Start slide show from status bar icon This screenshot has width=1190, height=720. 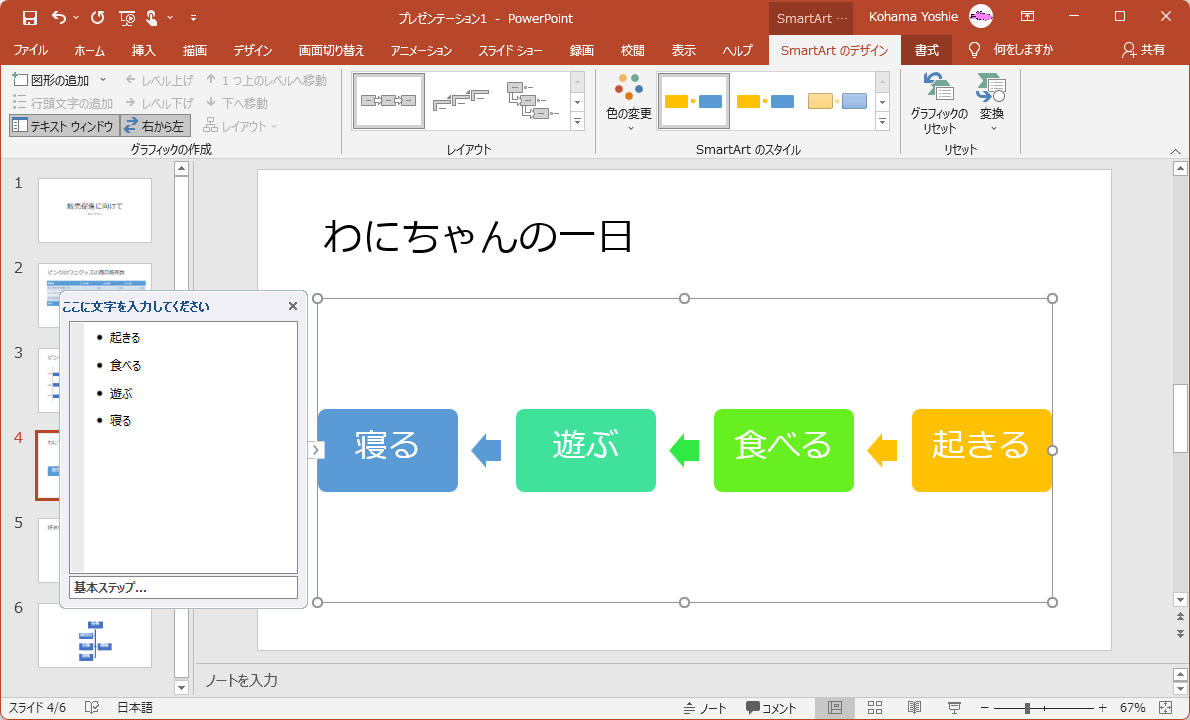click(955, 708)
